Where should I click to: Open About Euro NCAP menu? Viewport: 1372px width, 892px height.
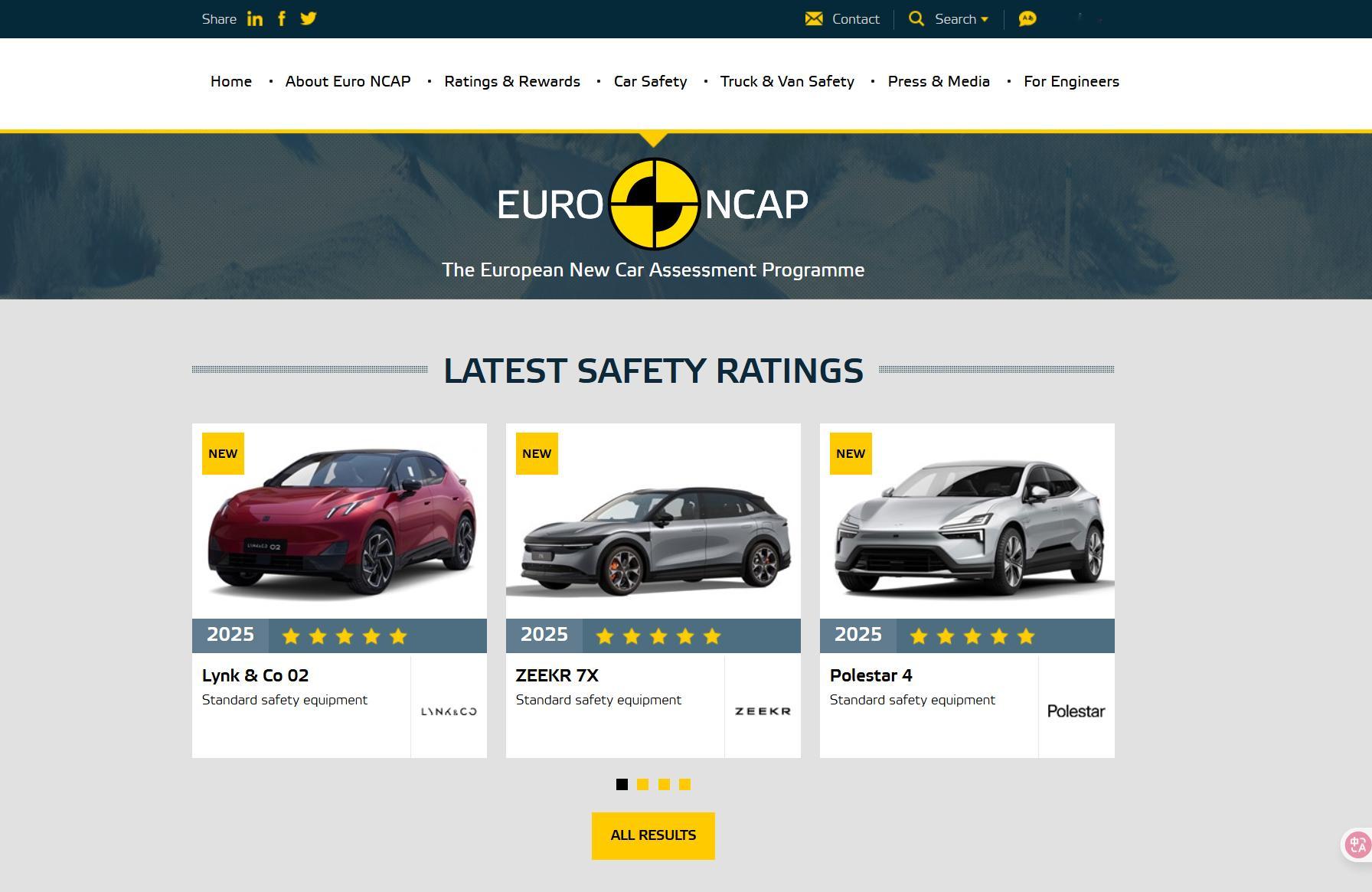click(348, 81)
